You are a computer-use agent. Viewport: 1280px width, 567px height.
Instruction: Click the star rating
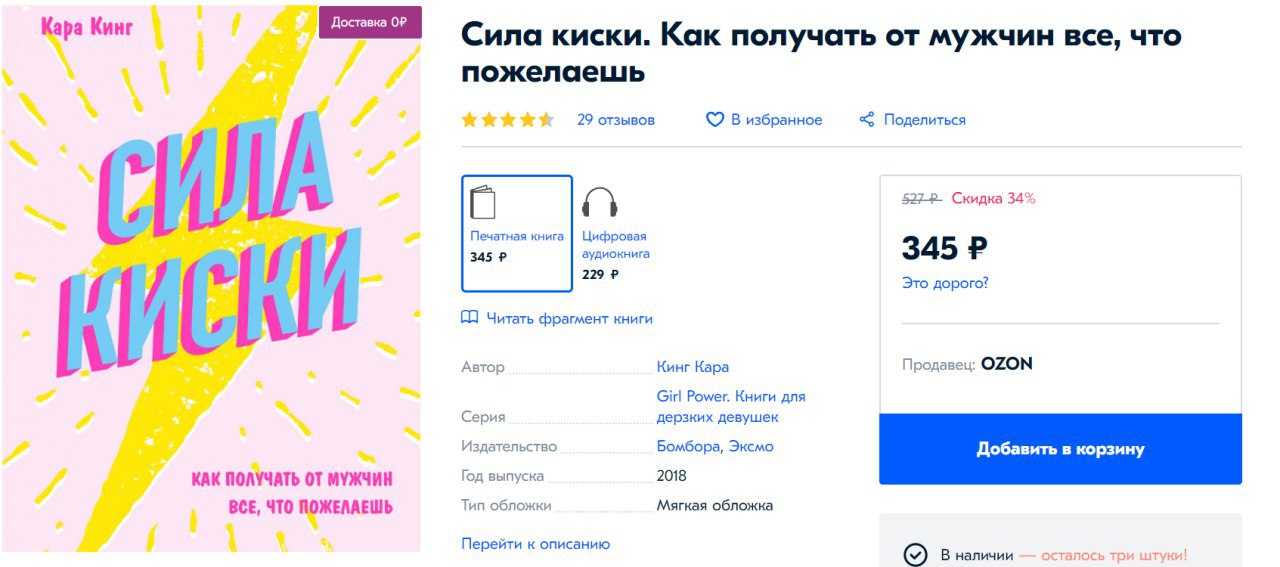pyautogui.click(x=507, y=120)
